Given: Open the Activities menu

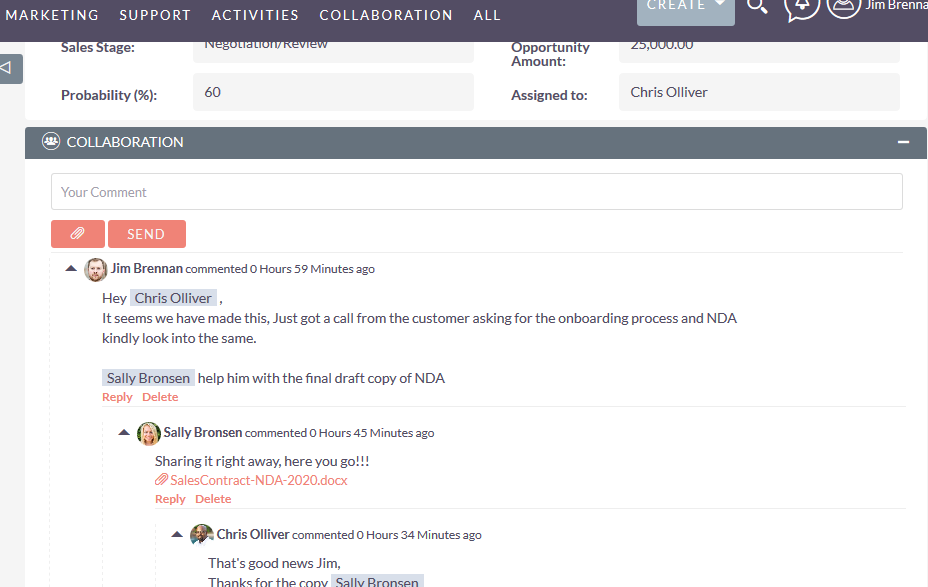Looking at the screenshot, I should coord(255,15).
